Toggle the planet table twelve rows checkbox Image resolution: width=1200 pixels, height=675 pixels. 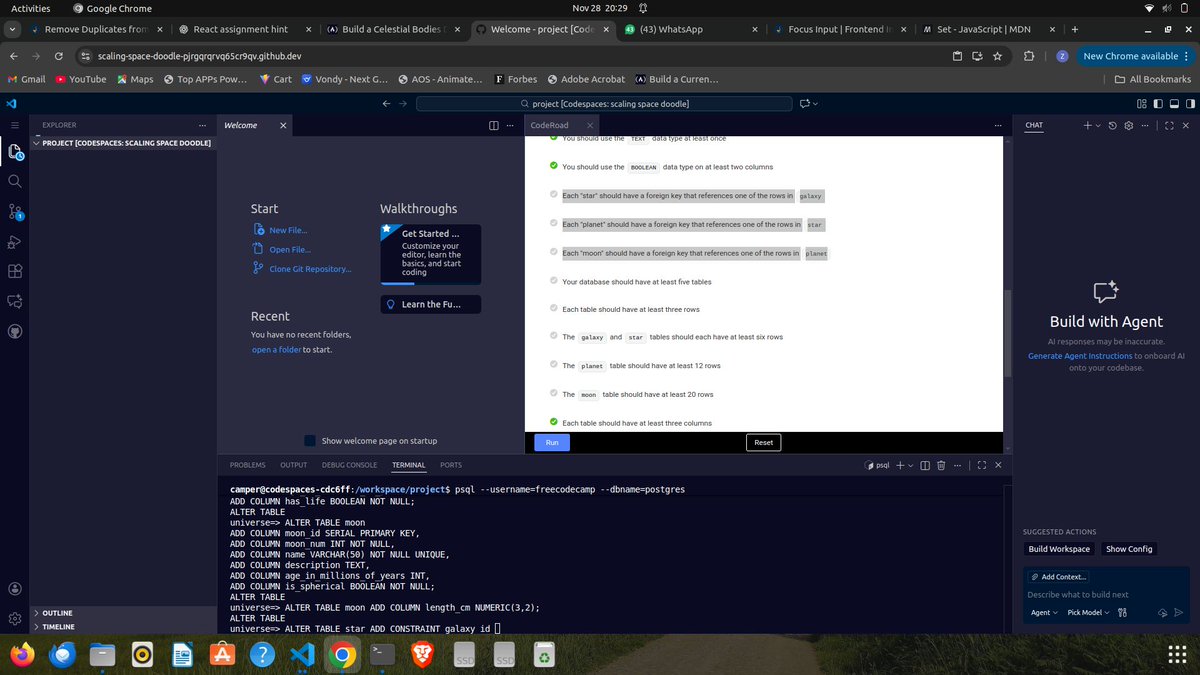[554, 366]
